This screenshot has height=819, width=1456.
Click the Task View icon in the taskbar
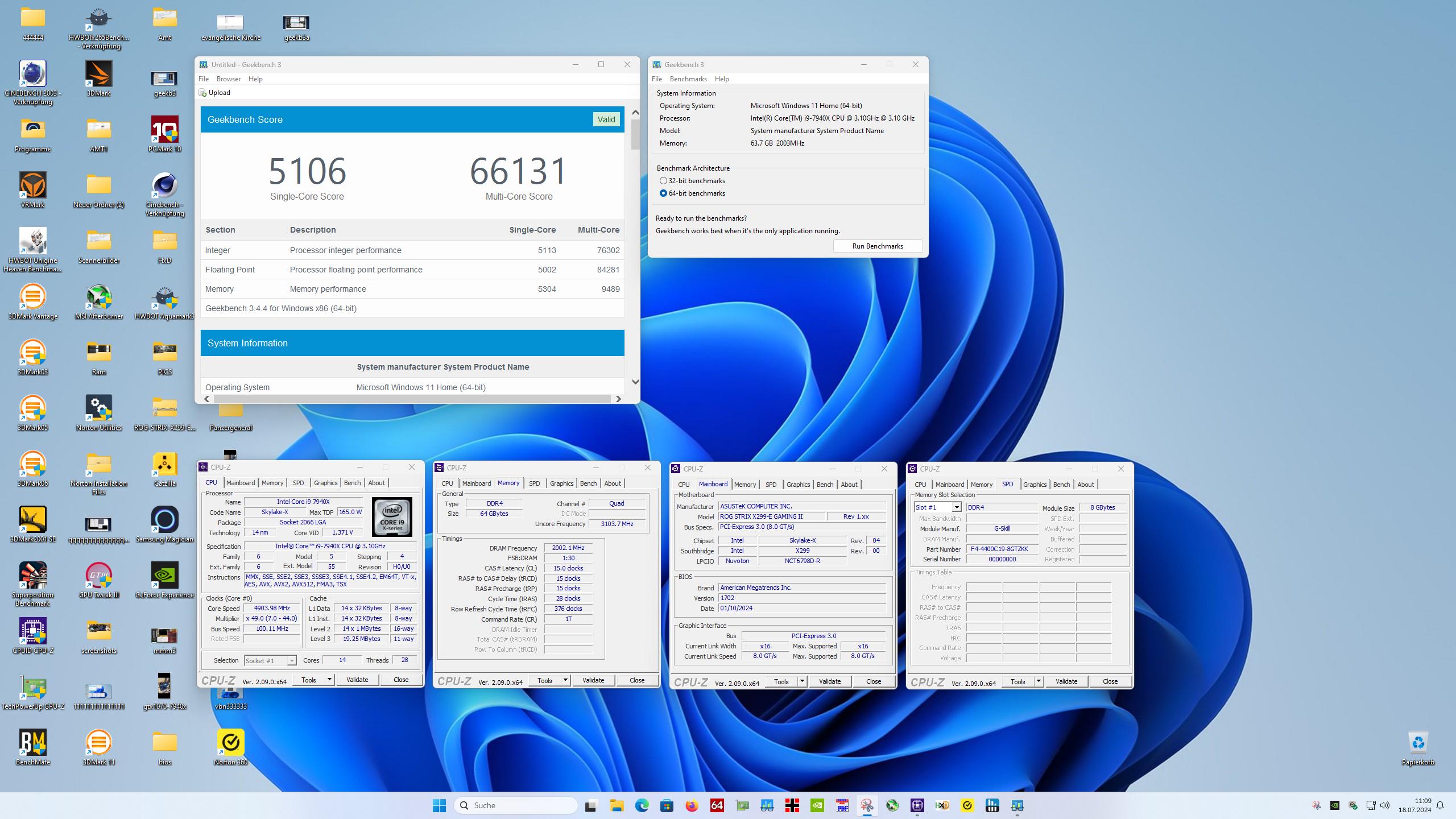[591, 805]
